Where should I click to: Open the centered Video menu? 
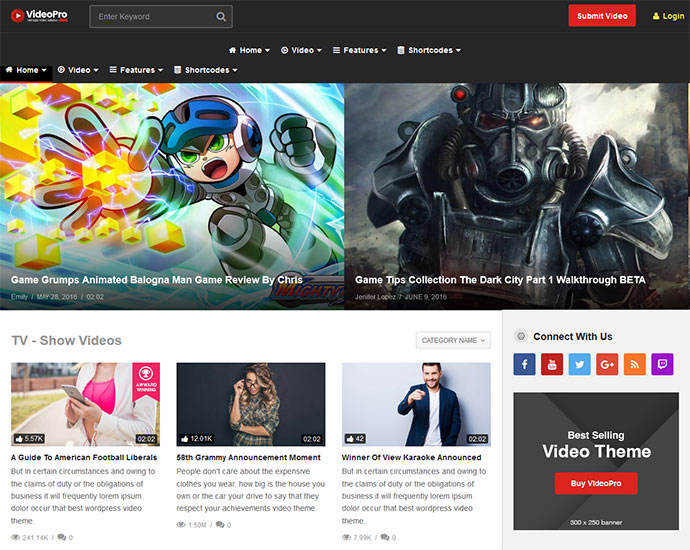point(301,50)
